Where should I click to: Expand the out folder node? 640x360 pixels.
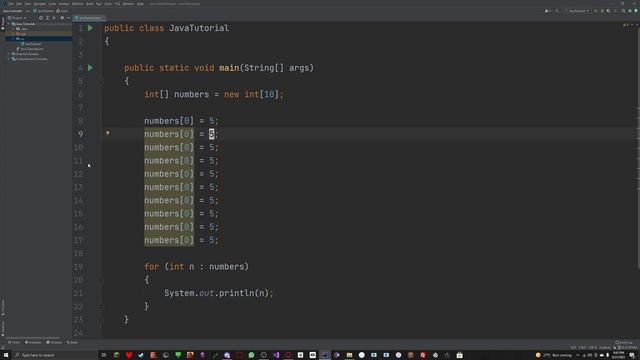[x=13, y=34]
